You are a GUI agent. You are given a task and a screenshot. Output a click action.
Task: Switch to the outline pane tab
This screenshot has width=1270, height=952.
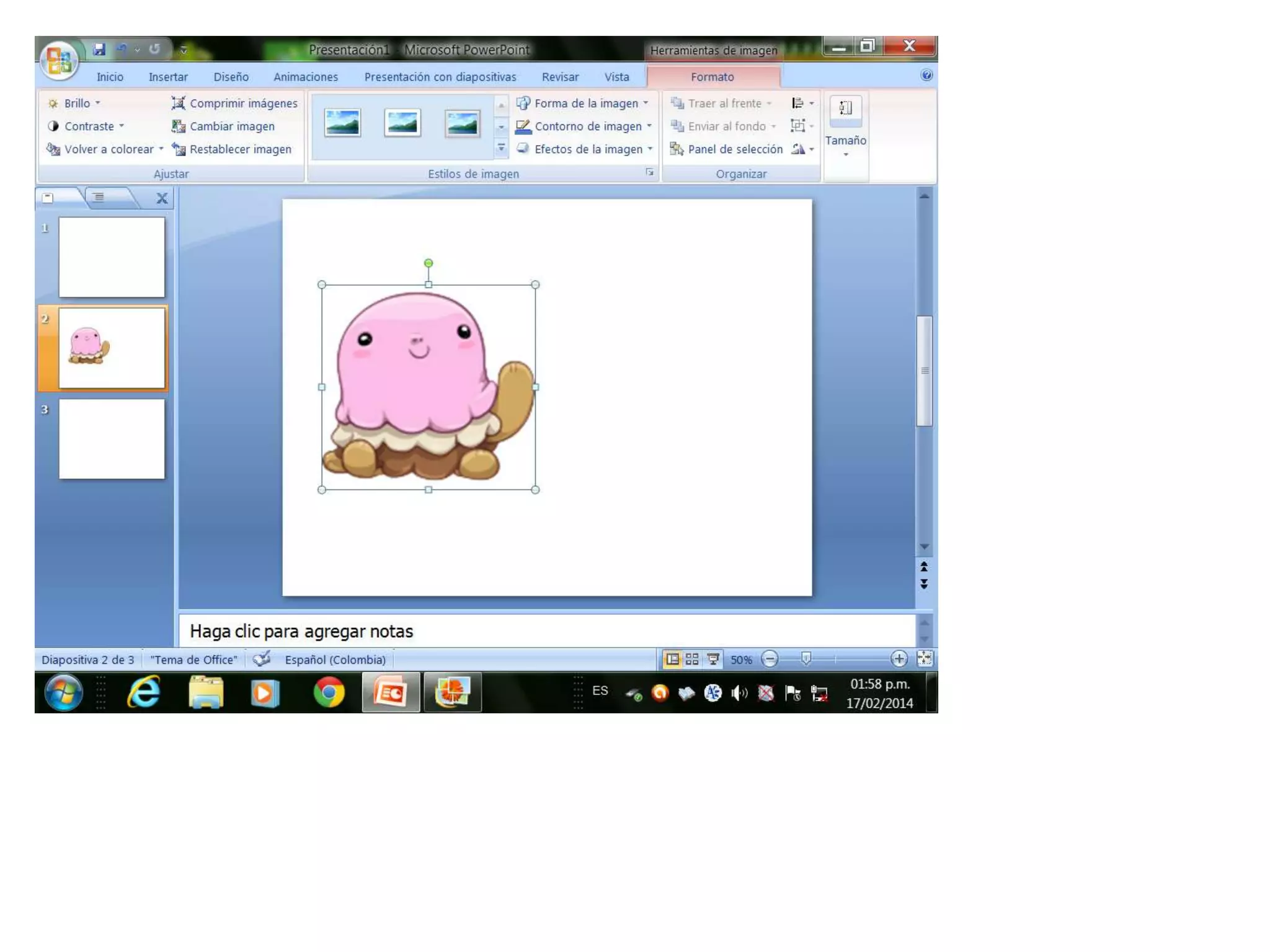(99, 198)
